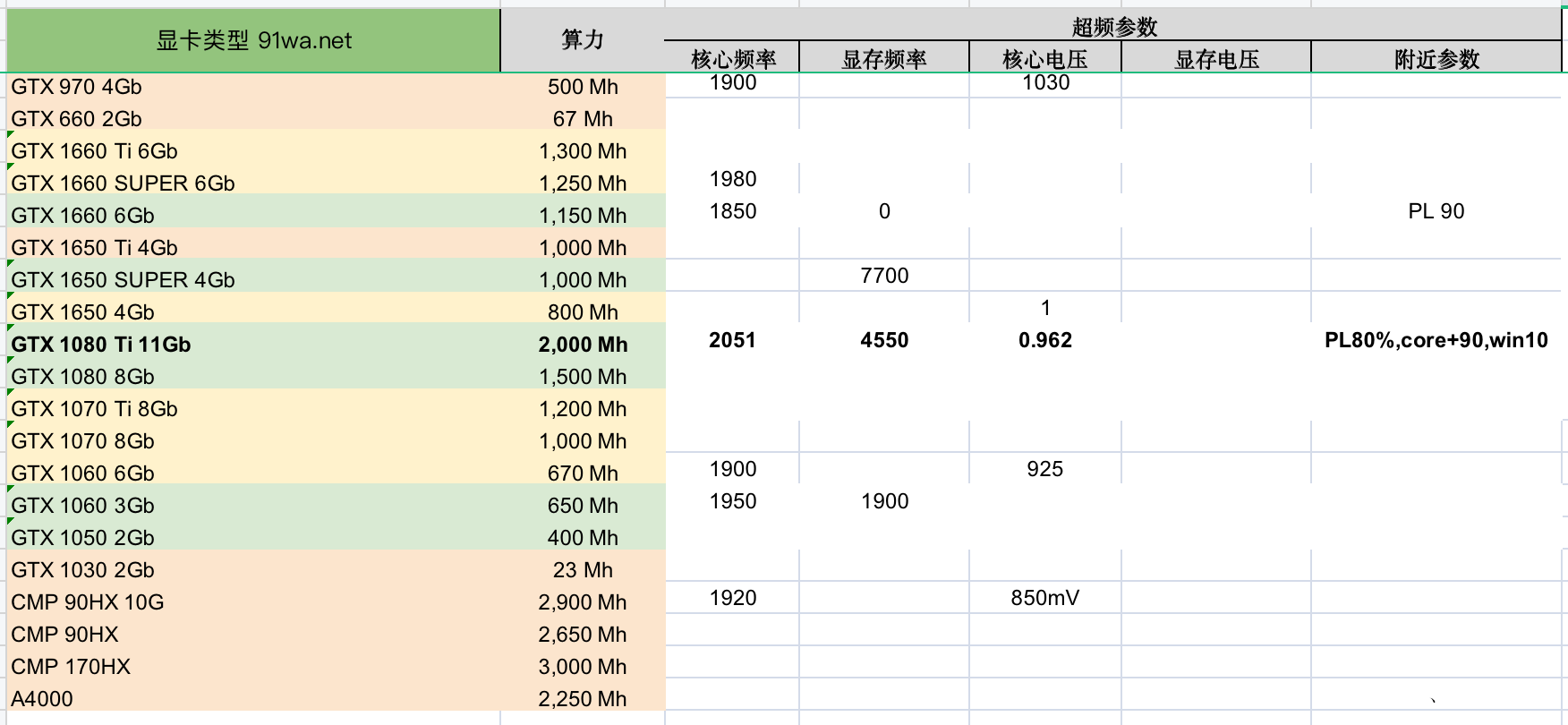
Task: Select memory clock cell '7700'
Action: pos(884,276)
